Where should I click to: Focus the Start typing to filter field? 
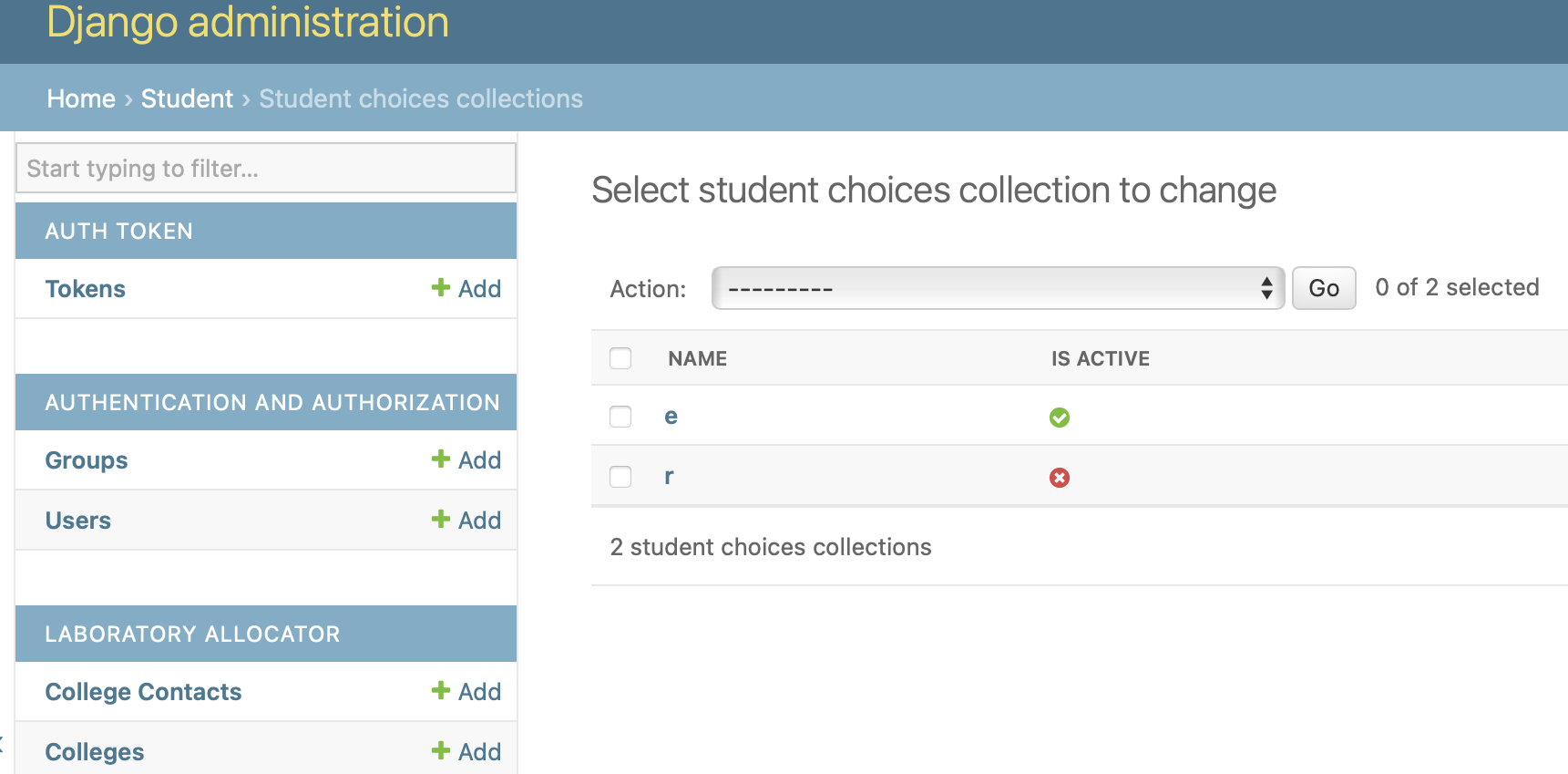tap(266, 168)
